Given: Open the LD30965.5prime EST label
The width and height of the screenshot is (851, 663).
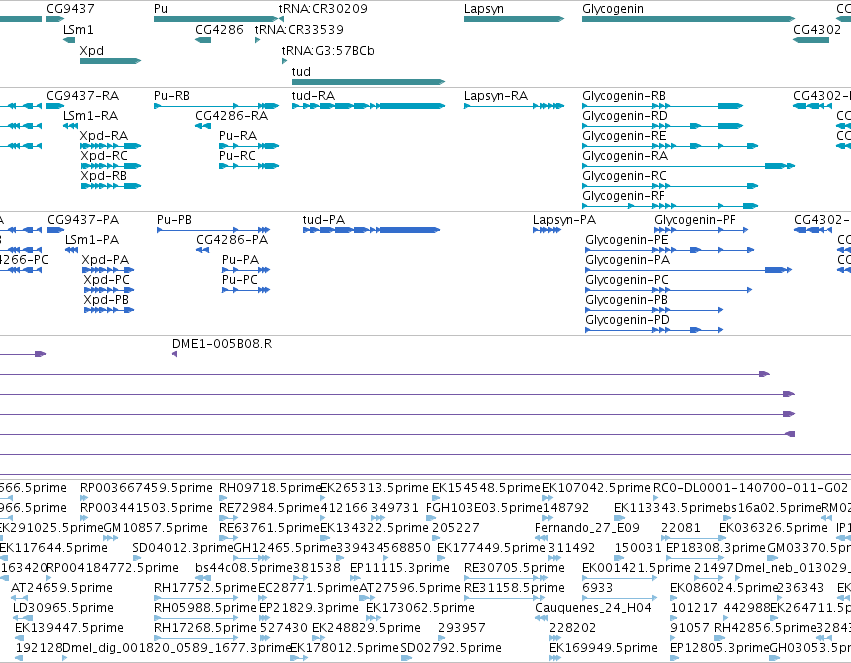Looking at the screenshot, I should [x=63, y=608].
